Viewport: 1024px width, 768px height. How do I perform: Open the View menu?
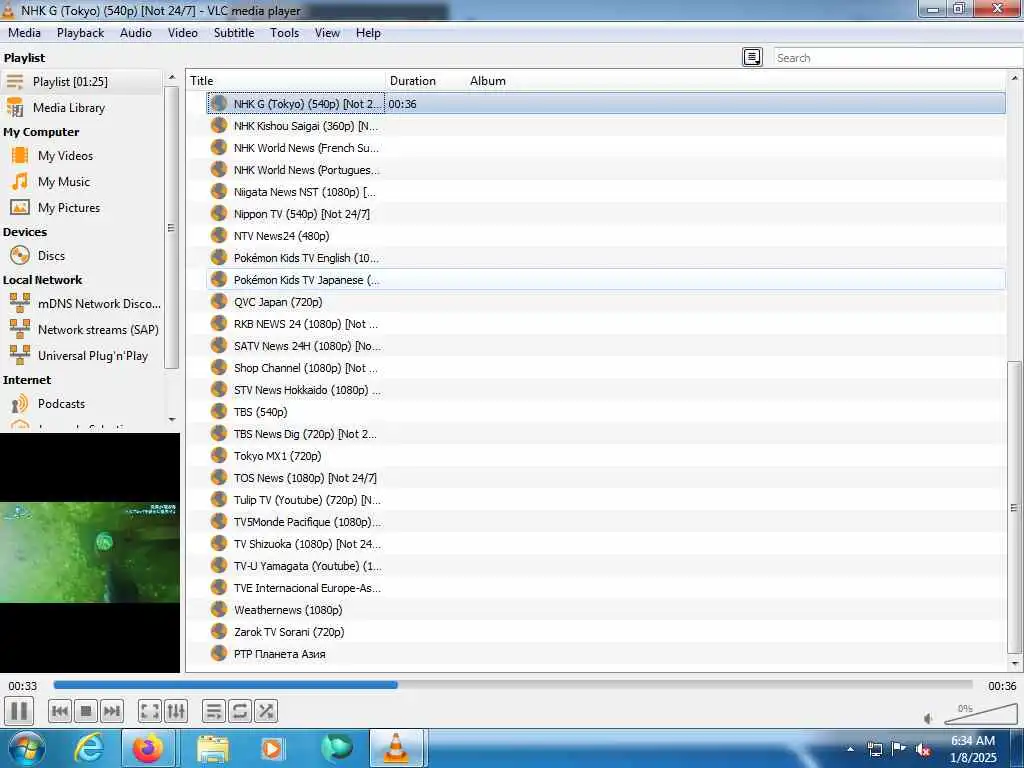(x=327, y=33)
